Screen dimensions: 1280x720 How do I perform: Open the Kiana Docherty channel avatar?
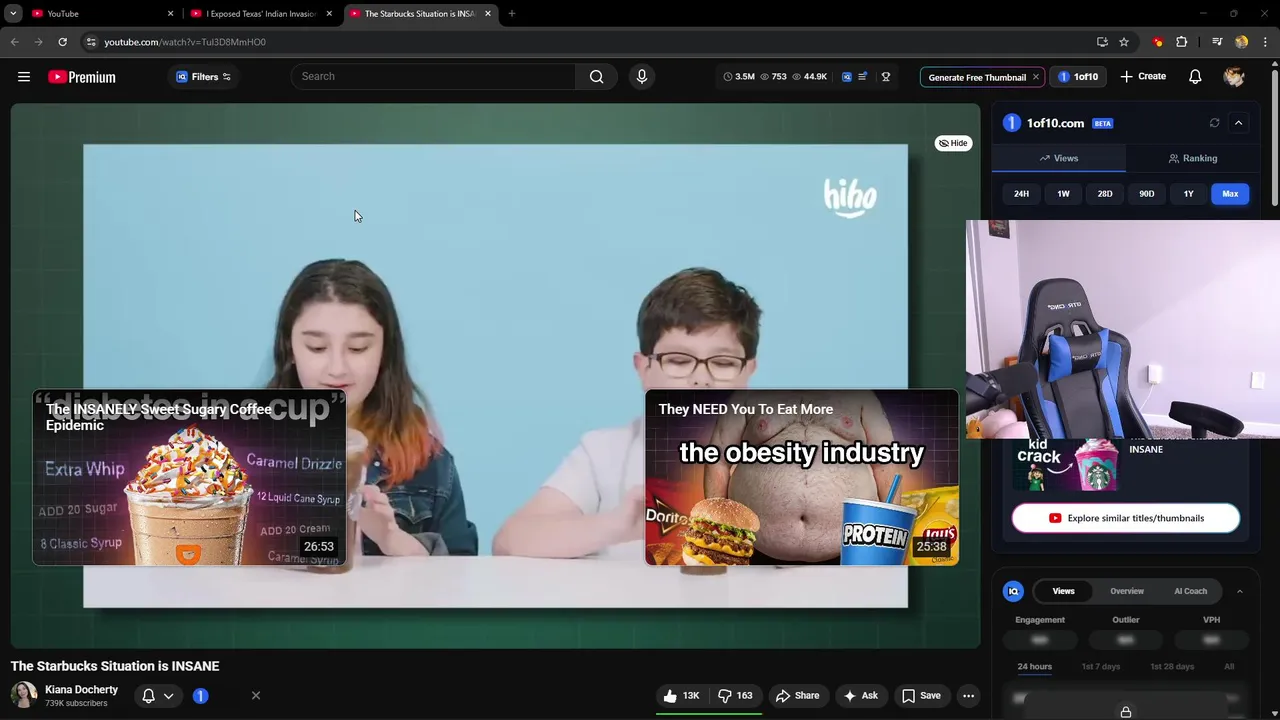tap(24, 695)
